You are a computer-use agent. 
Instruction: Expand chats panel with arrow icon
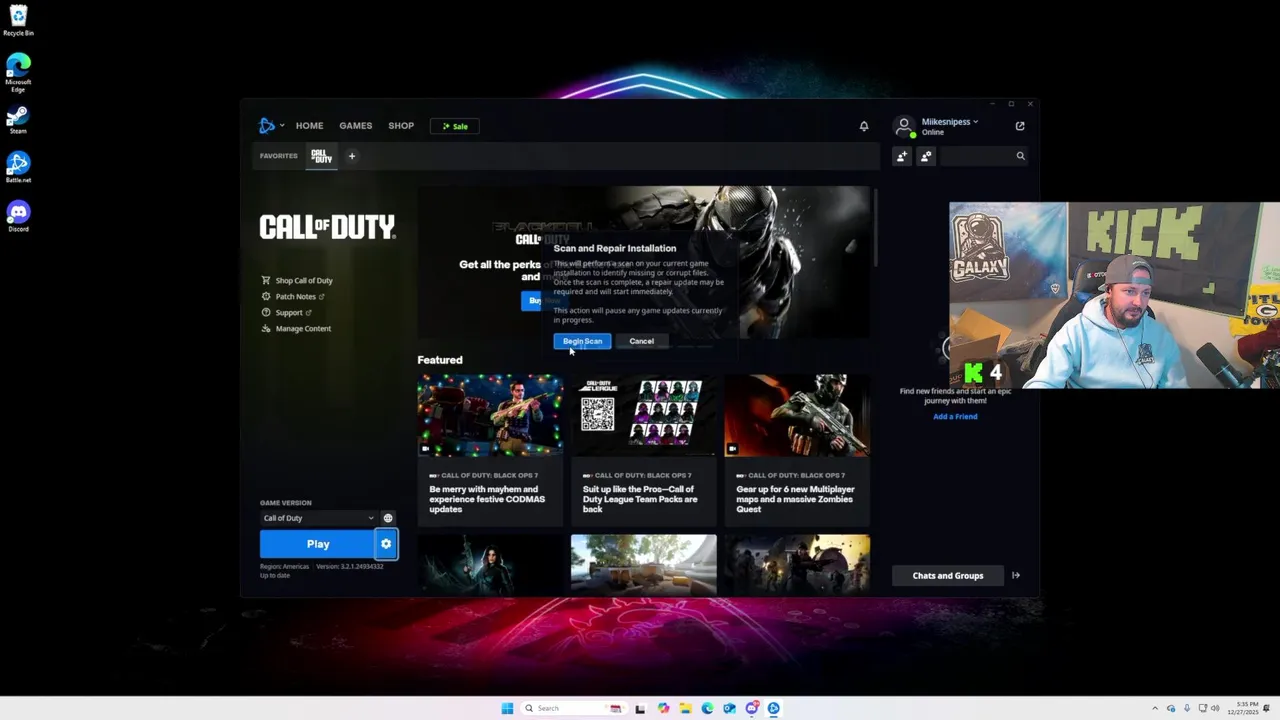[x=1016, y=576]
